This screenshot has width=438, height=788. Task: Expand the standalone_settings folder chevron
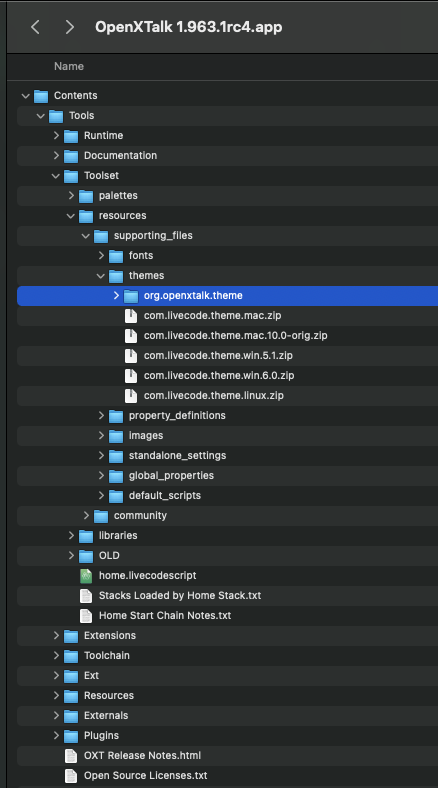(101, 455)
